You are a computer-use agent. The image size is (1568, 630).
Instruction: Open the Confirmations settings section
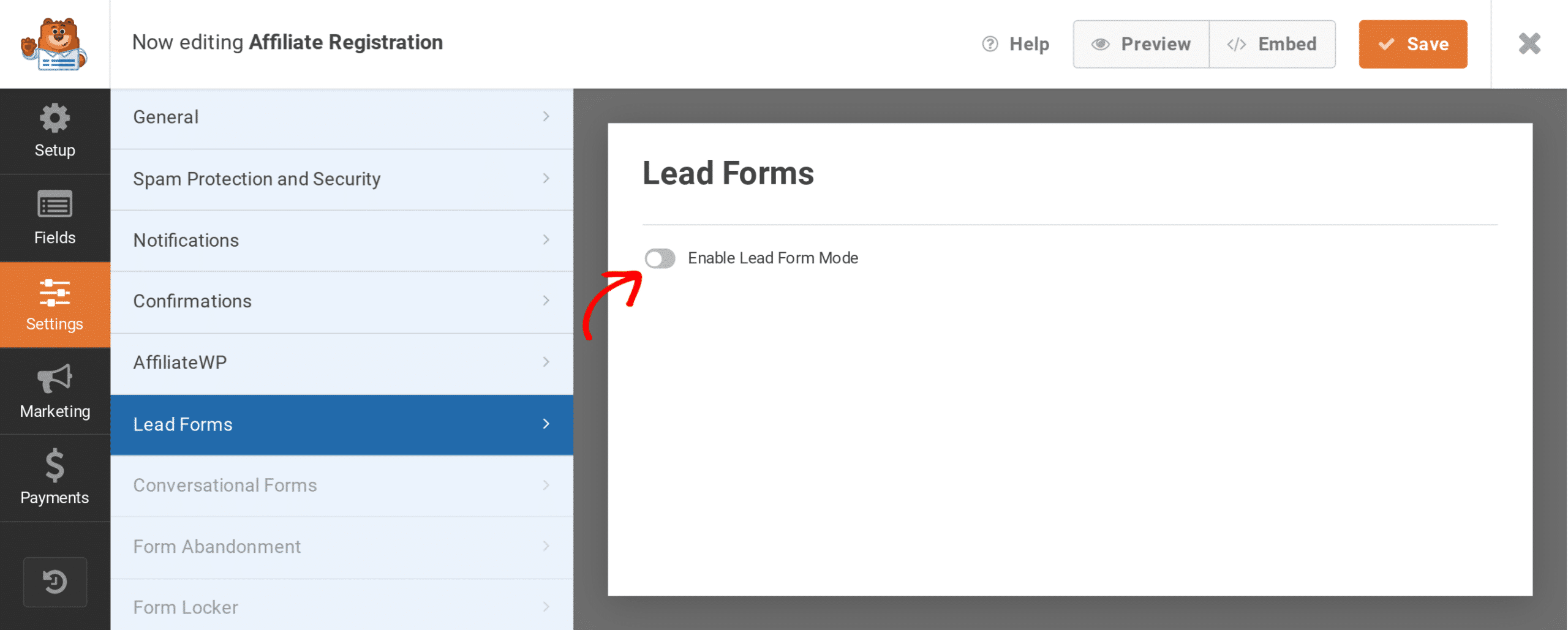342,302
